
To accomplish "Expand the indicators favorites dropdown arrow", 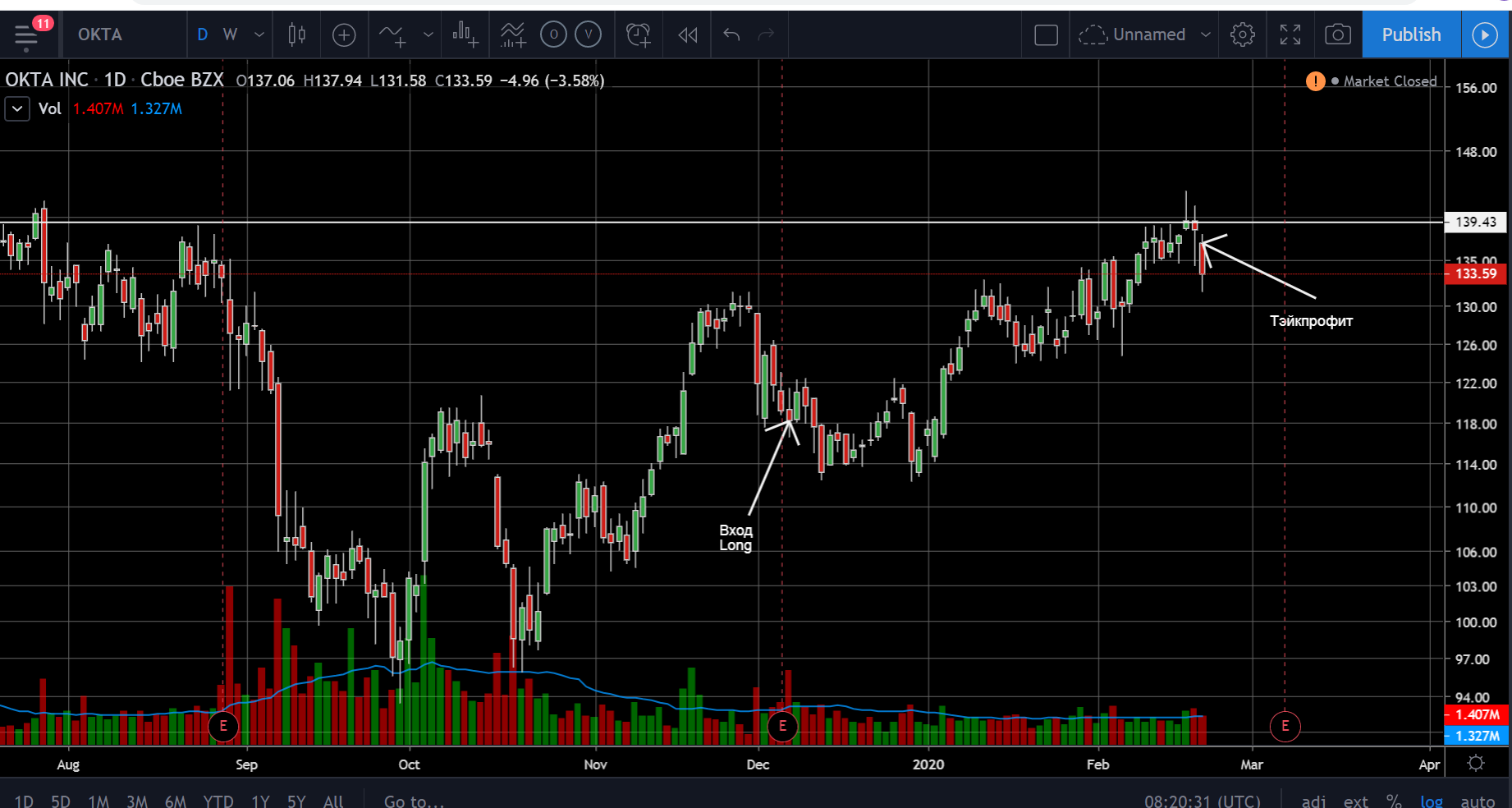I will click(428, 34).
